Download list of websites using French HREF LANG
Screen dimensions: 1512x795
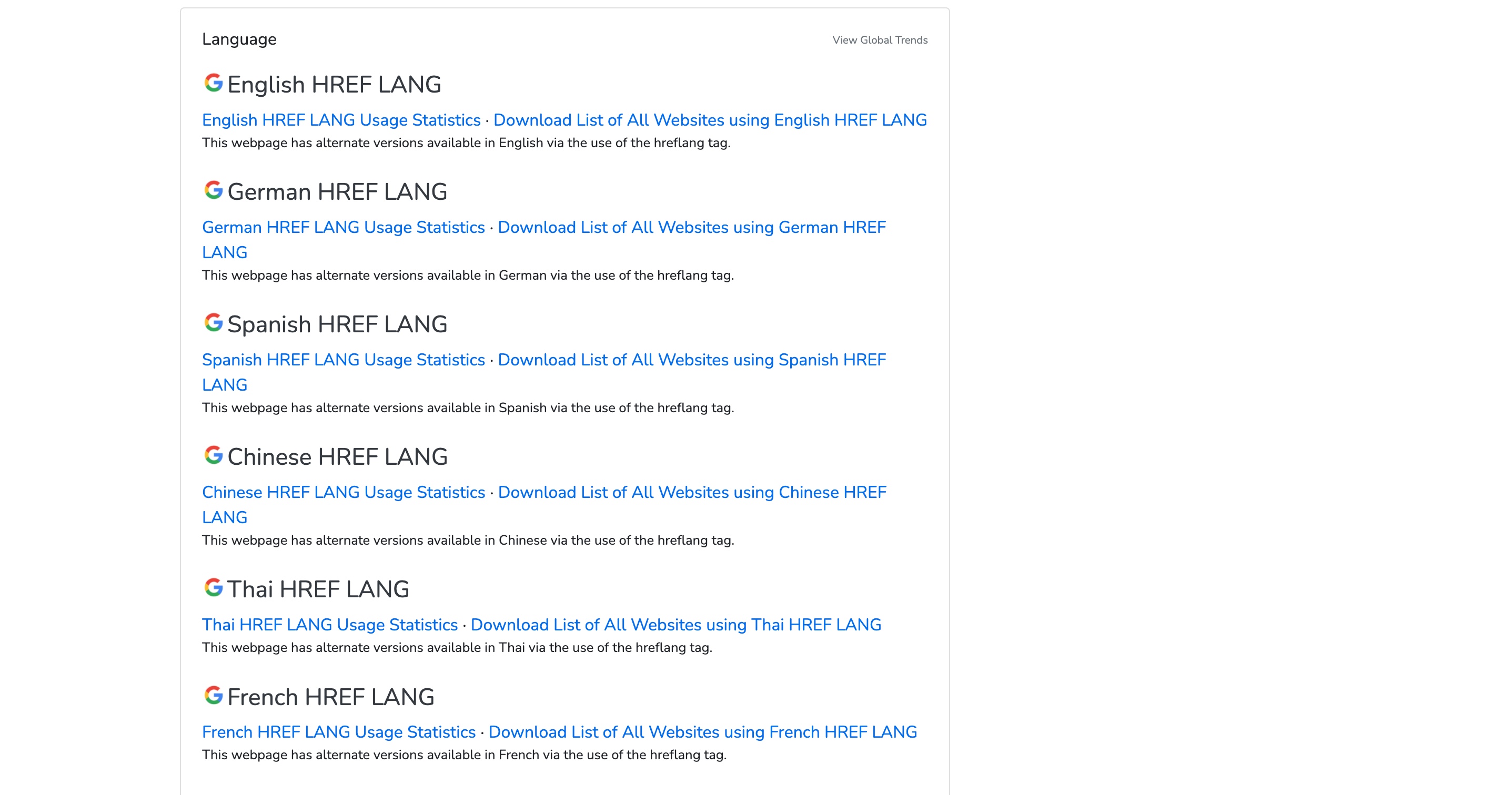pos(702,732)
